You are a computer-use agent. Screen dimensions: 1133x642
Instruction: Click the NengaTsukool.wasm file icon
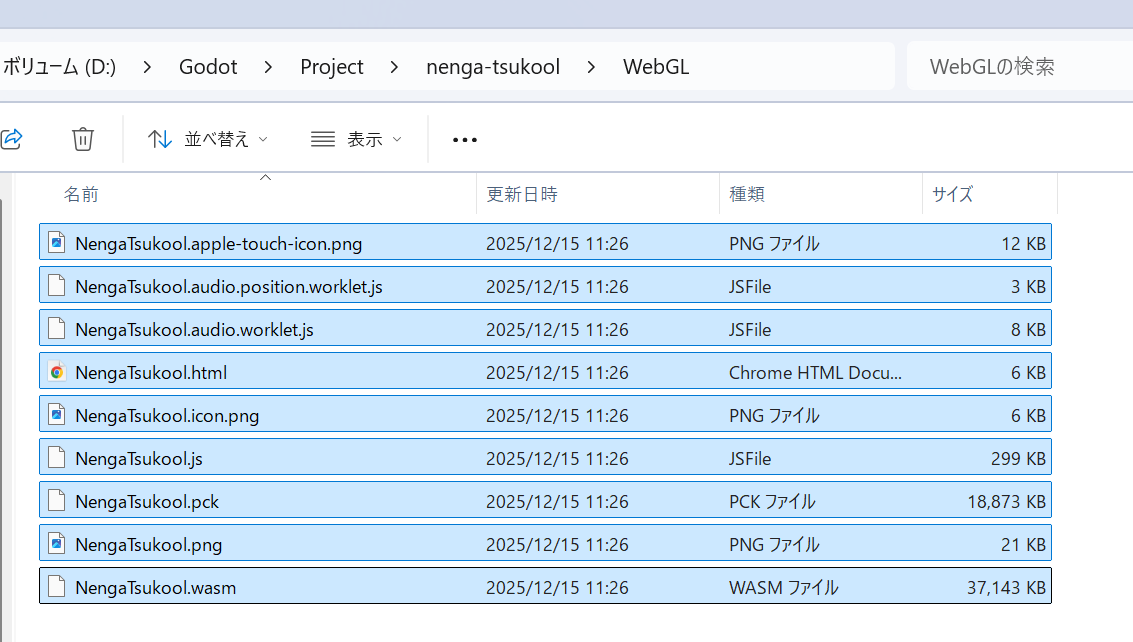pos(57,587)
